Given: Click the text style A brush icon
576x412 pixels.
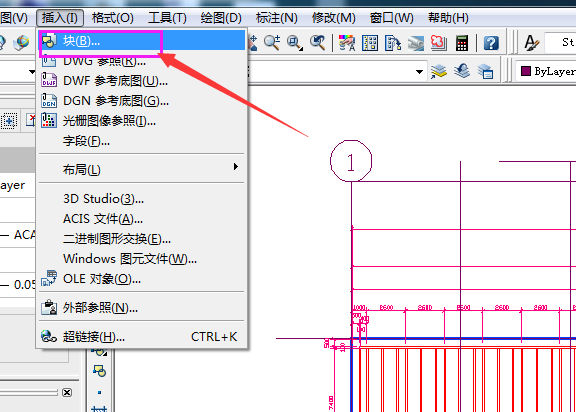Looking at the screenshot, I should pyautogui.click(x=532, y=43).
